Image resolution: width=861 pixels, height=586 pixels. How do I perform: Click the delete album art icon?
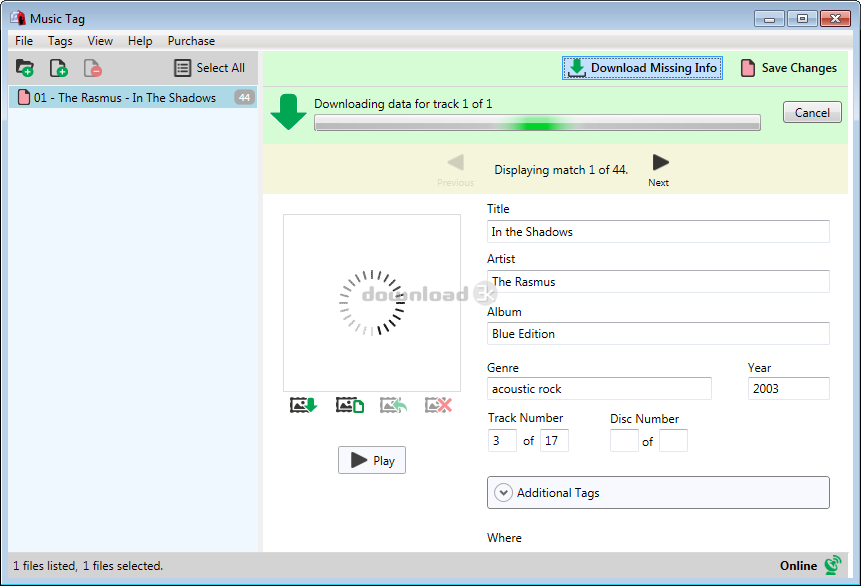pyautogui.click(x=438, y=405)
